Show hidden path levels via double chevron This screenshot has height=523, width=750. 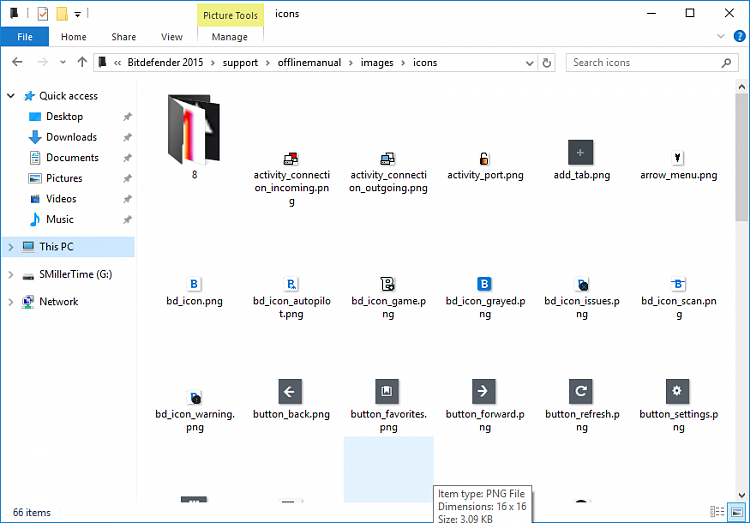[117, 63]
